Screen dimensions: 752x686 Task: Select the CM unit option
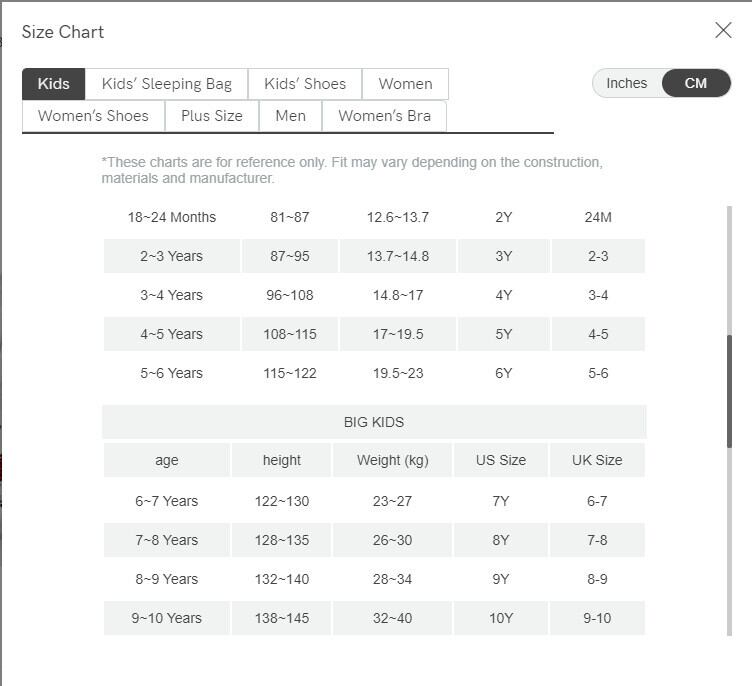tap(696, 83)
